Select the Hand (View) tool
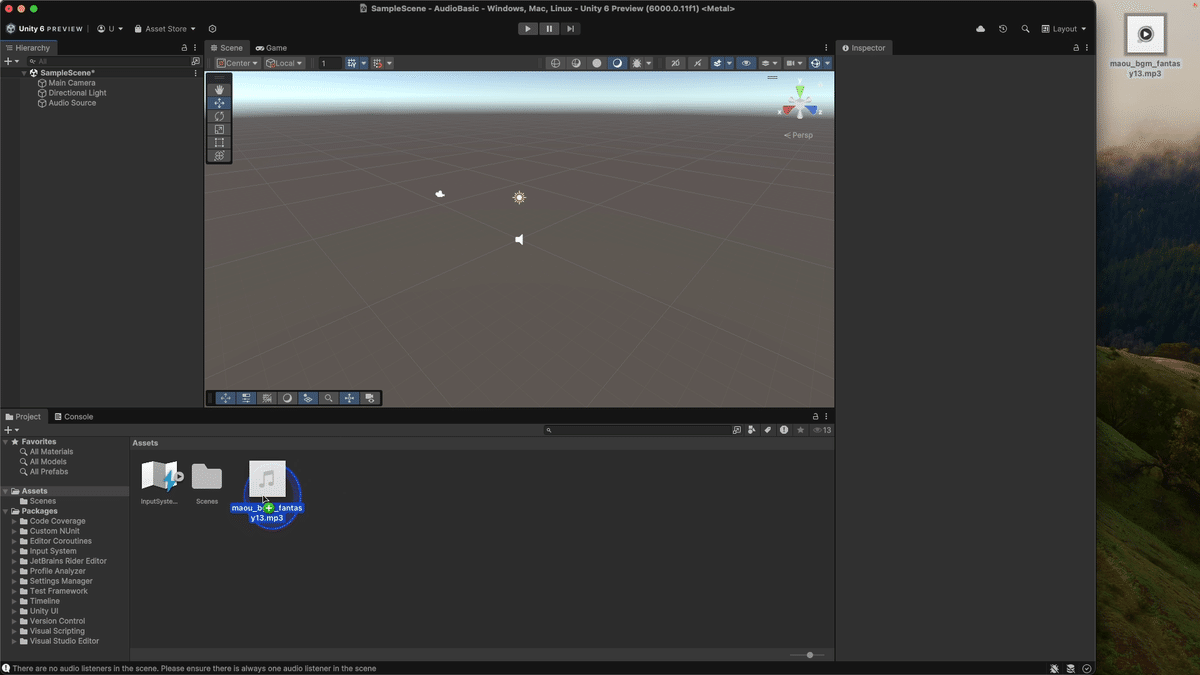 tap(219, 89)
